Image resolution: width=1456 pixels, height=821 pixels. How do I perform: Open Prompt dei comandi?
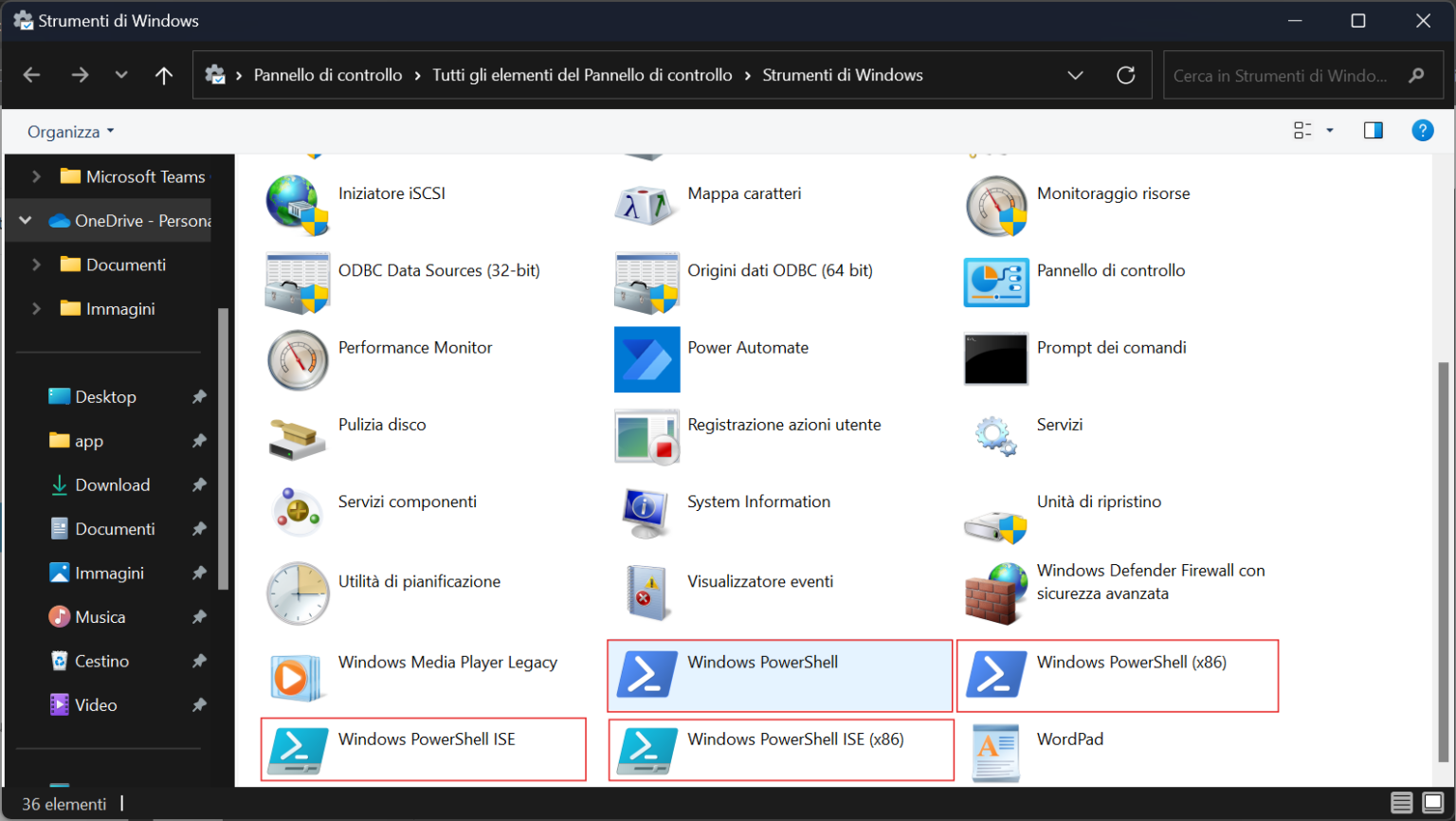(1113, 347)
